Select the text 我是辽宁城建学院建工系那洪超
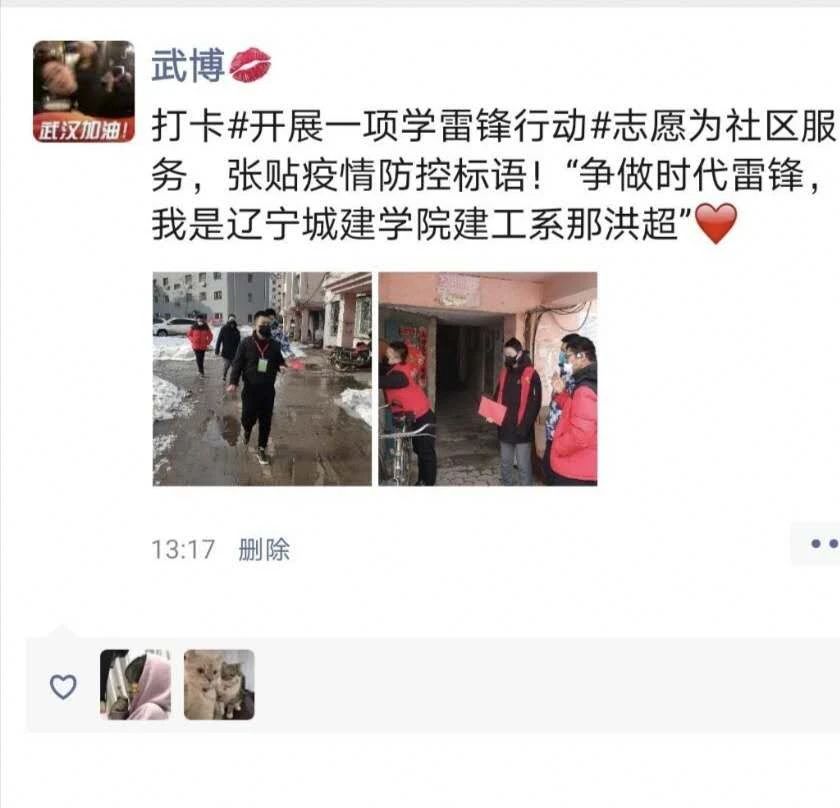The width and height of the screenshot is (840, 808). 415,223
